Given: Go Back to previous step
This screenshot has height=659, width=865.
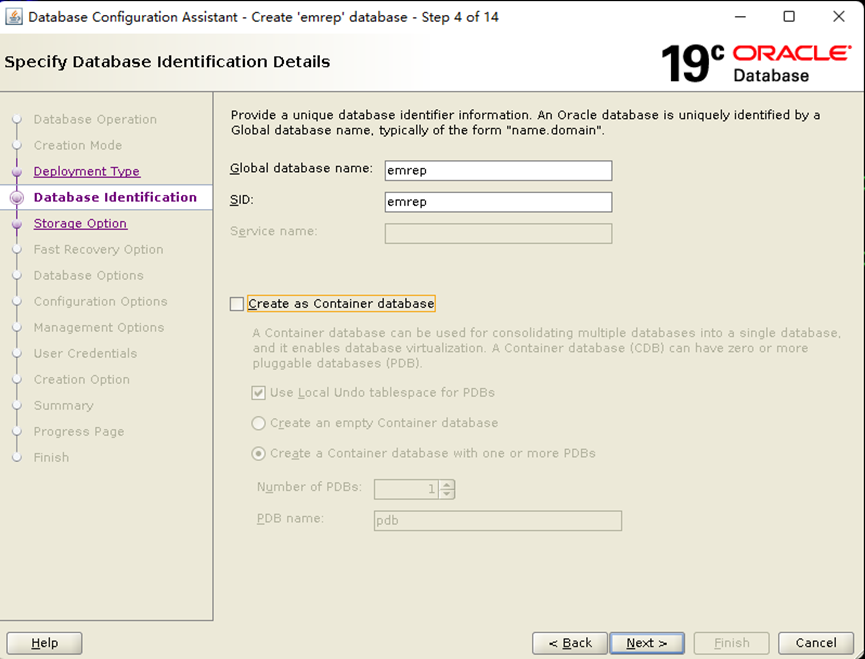Looking at the screenshot, I should point(570,643).
